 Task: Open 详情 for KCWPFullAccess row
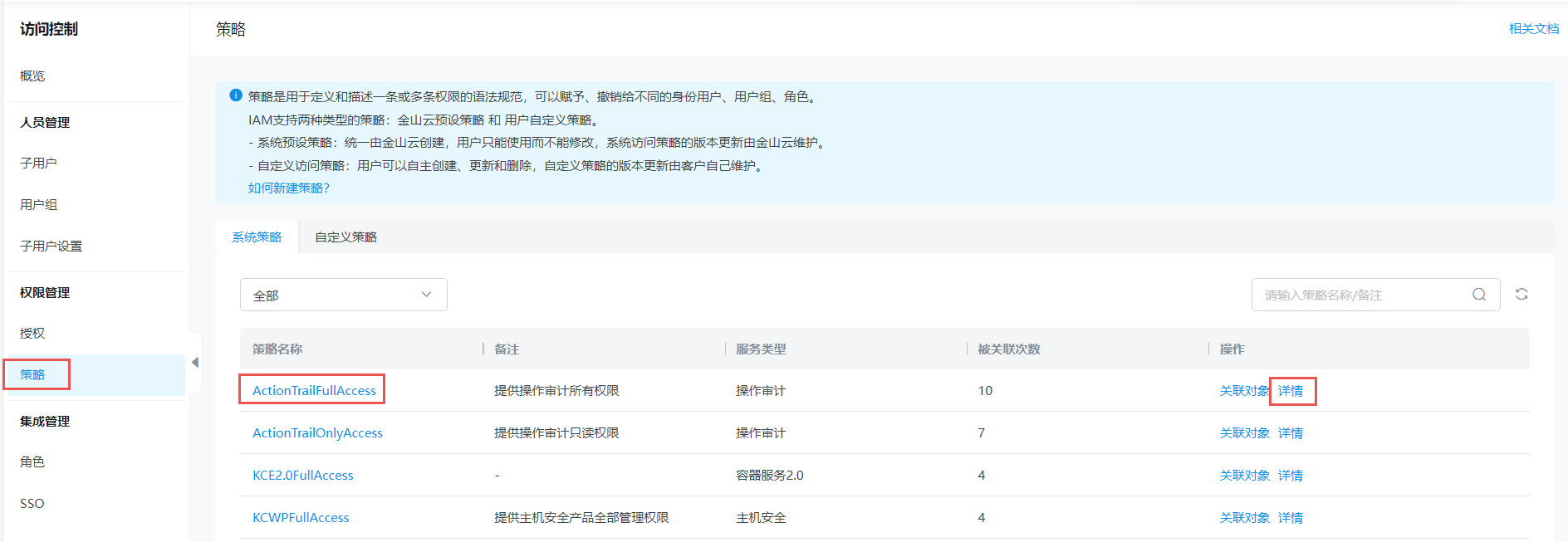point(1291,518)
